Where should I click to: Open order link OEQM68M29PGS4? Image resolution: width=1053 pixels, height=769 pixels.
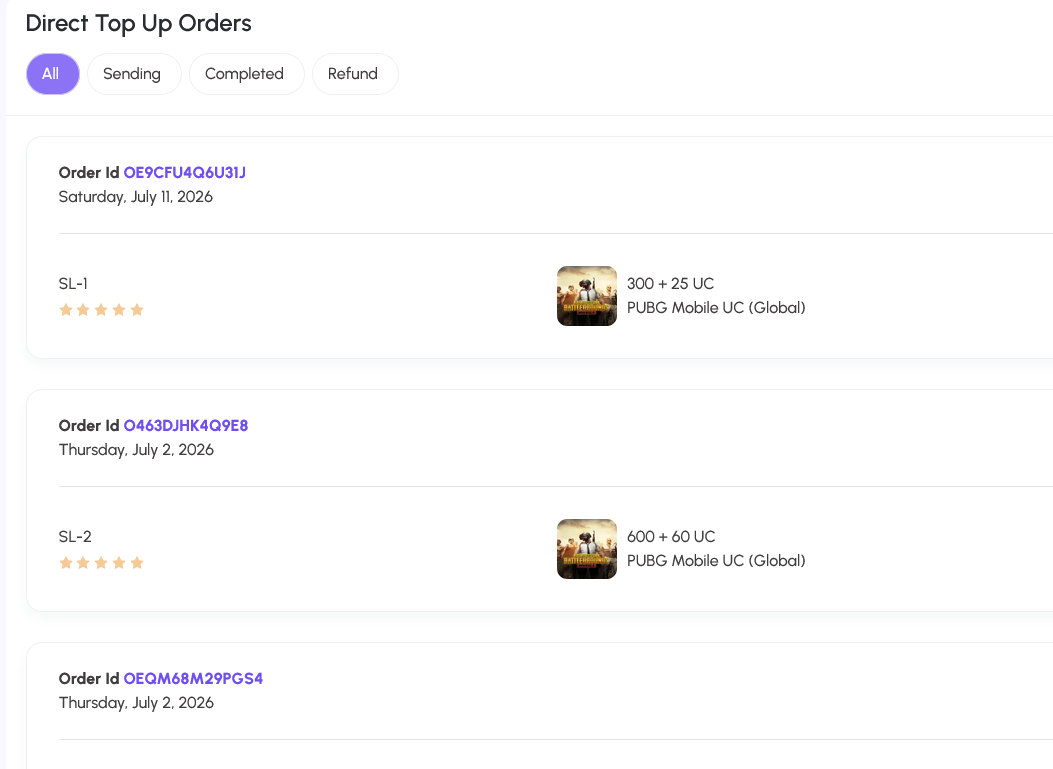pos(193,679)
